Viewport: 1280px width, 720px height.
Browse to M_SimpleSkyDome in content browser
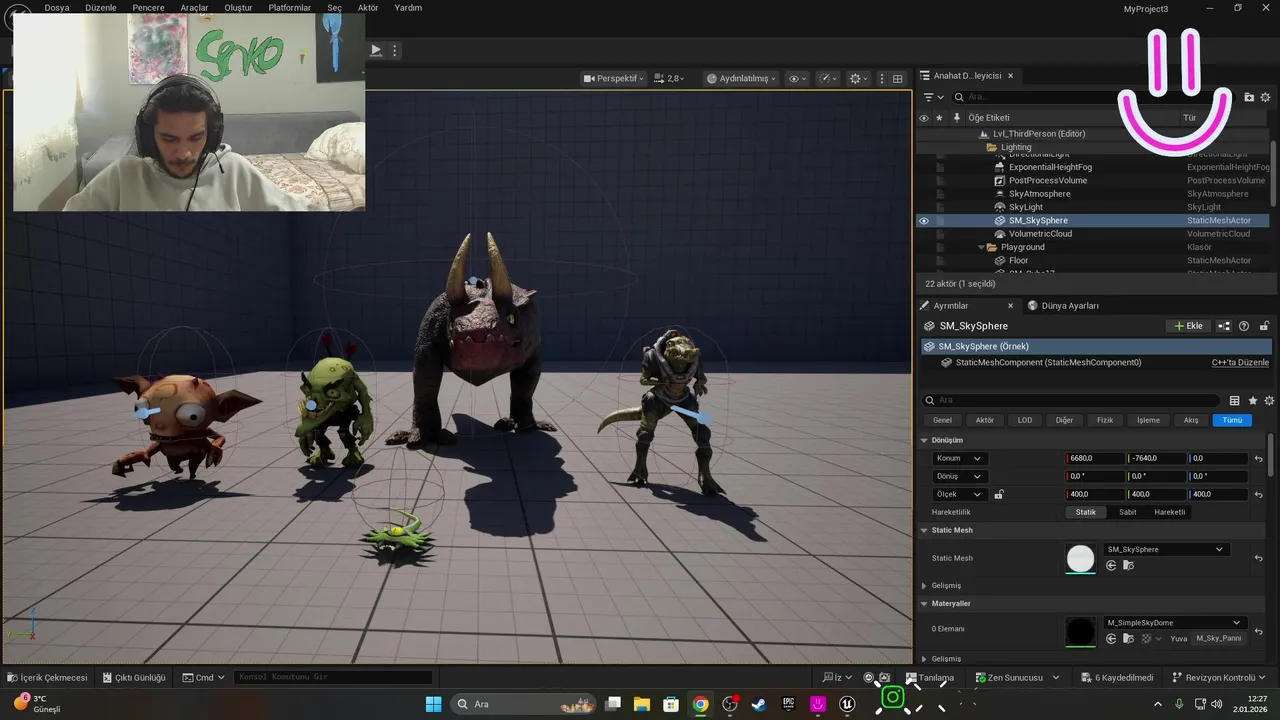1128,638
